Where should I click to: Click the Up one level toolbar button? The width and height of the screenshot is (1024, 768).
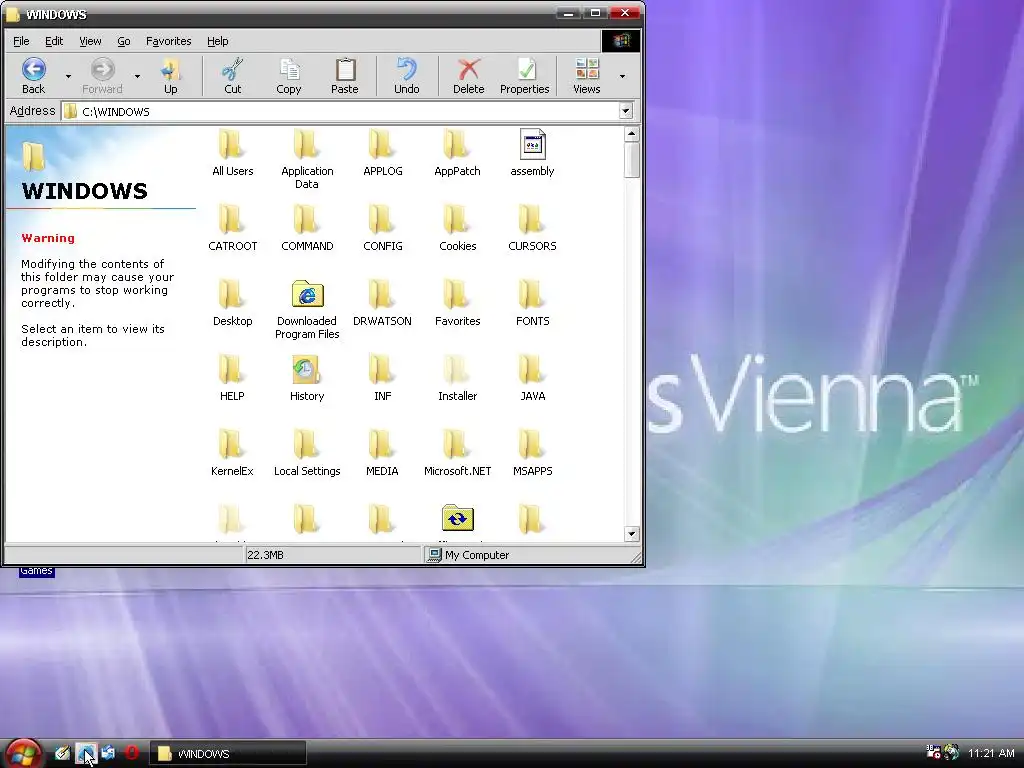pyautogui.click(x=170, y=76)
